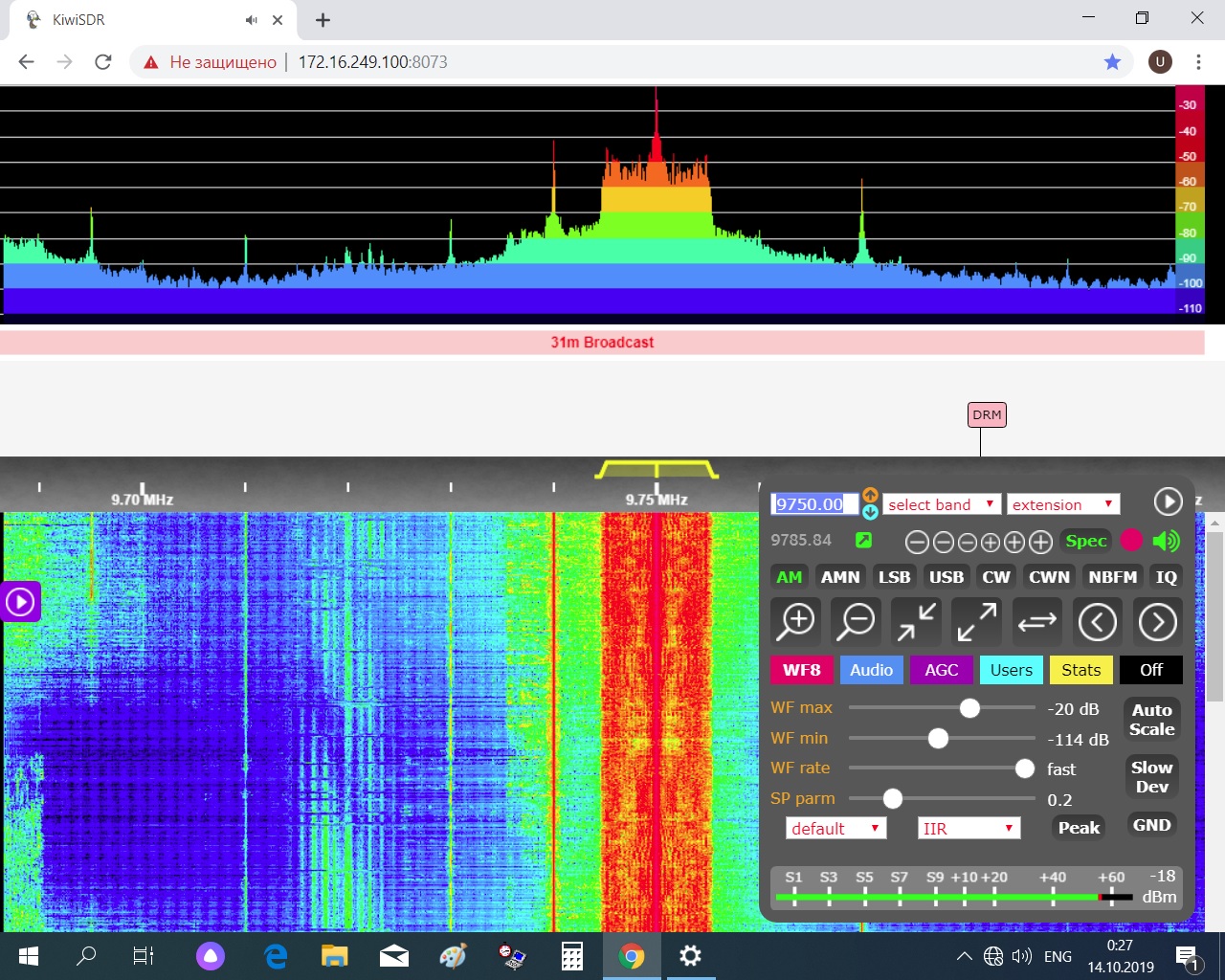The width and height of the screenshot is (1225, 980).
Task: Click the page left circle arrow
Action: (1097, 622)
